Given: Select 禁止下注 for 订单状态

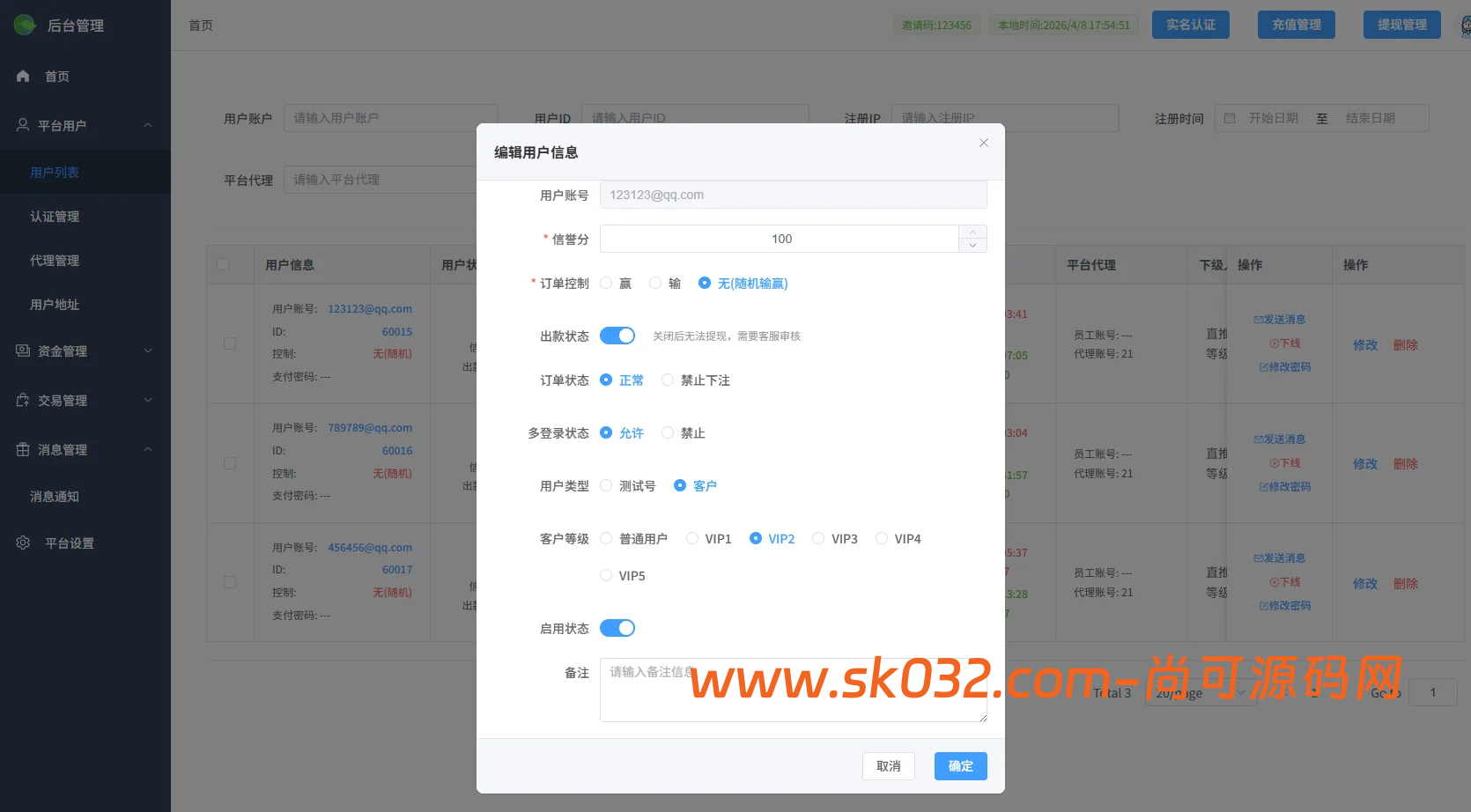Looking at the screenshot, I should click(x=696, y=380).
